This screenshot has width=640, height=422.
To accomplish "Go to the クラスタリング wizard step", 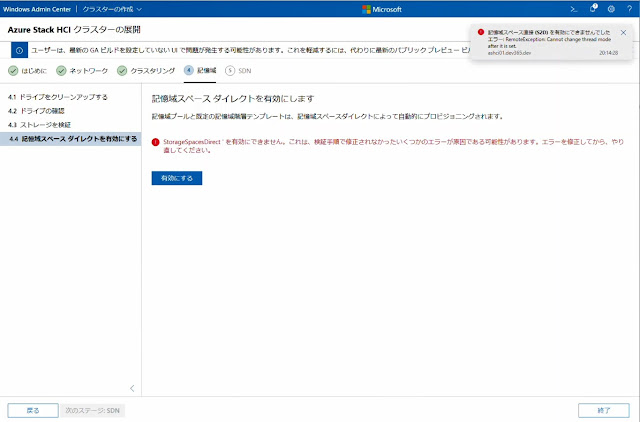I will [x=146, y=71].
